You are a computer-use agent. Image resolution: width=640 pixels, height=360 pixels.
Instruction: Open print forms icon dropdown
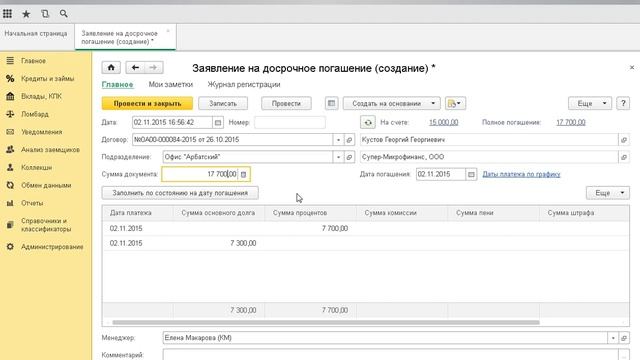pyautogui.click(x=455, y=103)
